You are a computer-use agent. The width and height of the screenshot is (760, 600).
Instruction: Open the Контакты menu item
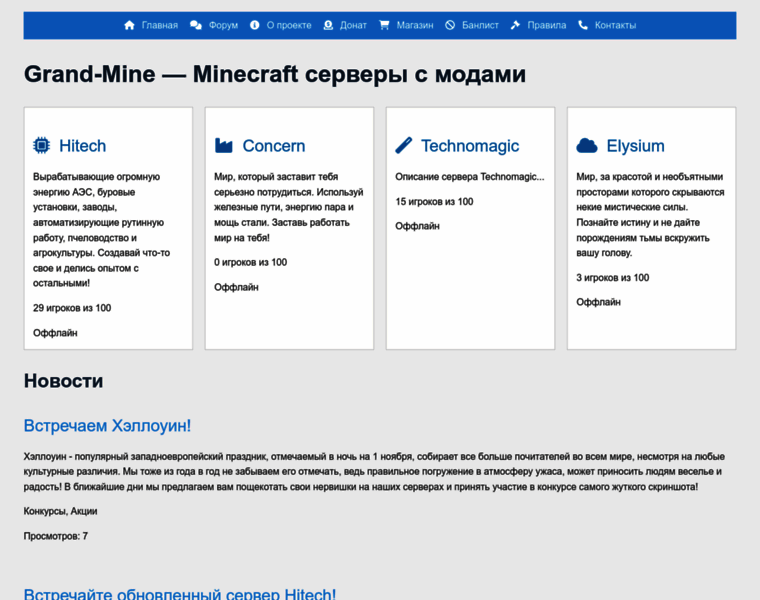616,25
